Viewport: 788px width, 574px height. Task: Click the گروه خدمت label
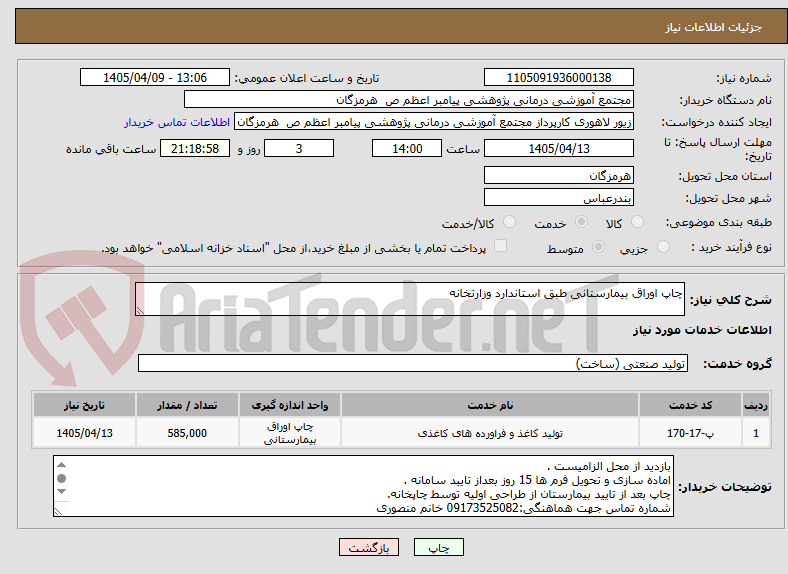737,363
